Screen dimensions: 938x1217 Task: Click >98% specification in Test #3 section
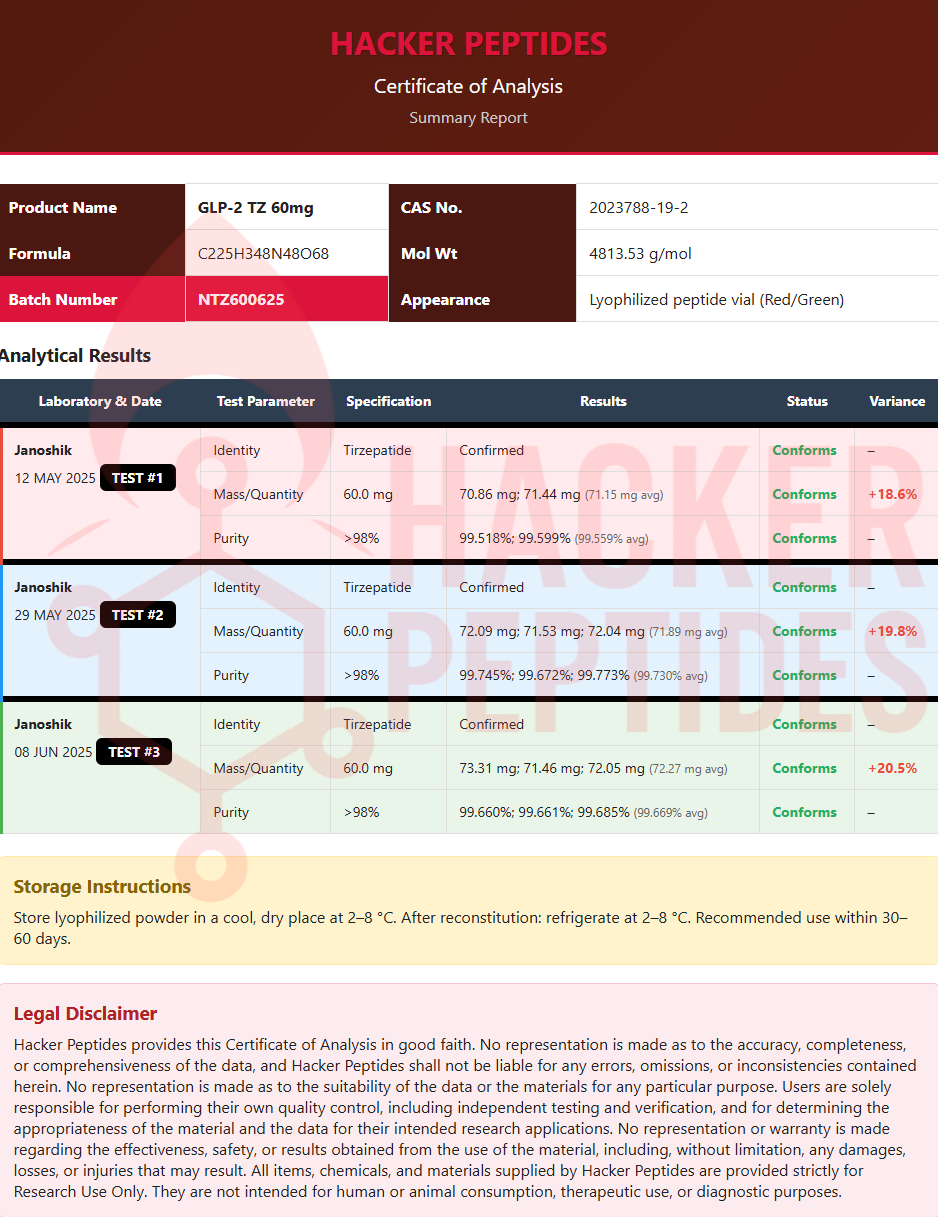[x=361, y=812]
